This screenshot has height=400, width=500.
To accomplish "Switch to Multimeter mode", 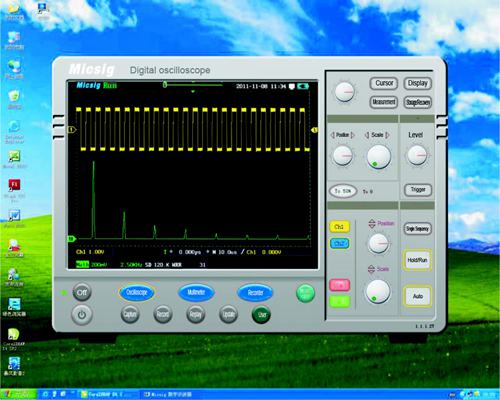I will point(196,293).
